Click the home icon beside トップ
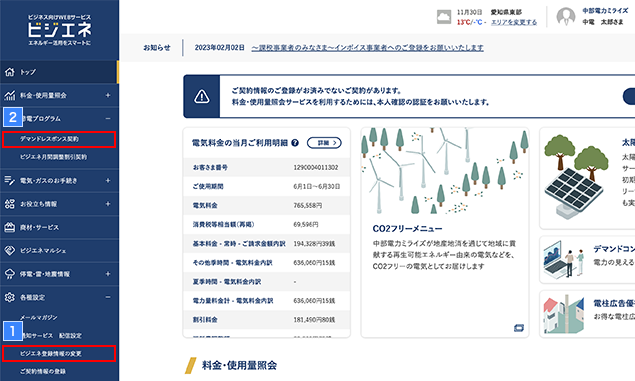This screenshot has height=381, width=635. click(x=10, y=72)
